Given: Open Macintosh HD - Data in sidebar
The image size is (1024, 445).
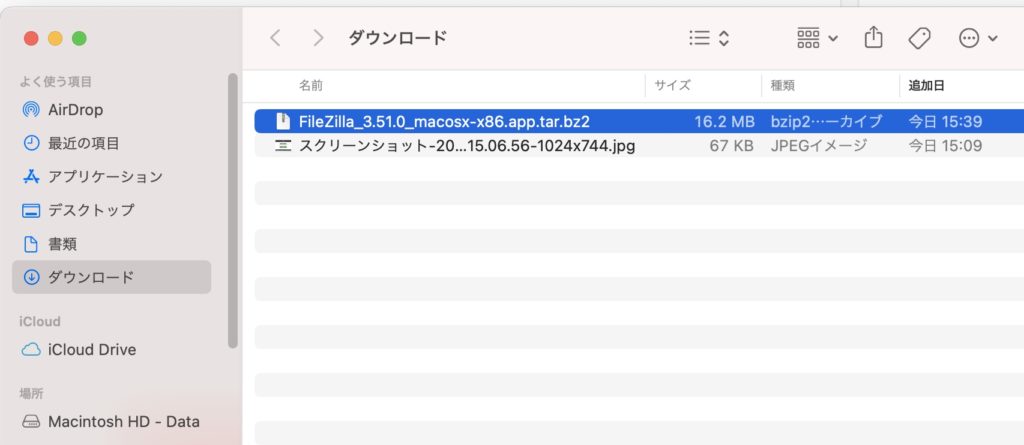Looking at the screenshot, I should [112, 421].
